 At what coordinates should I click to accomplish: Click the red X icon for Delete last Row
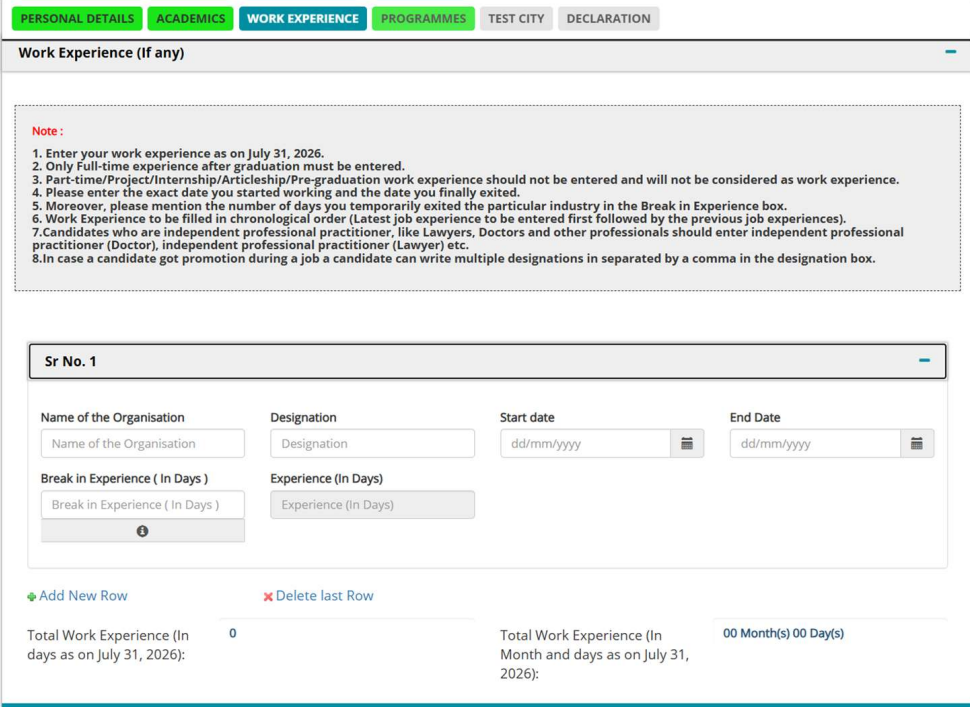(268, 597)
